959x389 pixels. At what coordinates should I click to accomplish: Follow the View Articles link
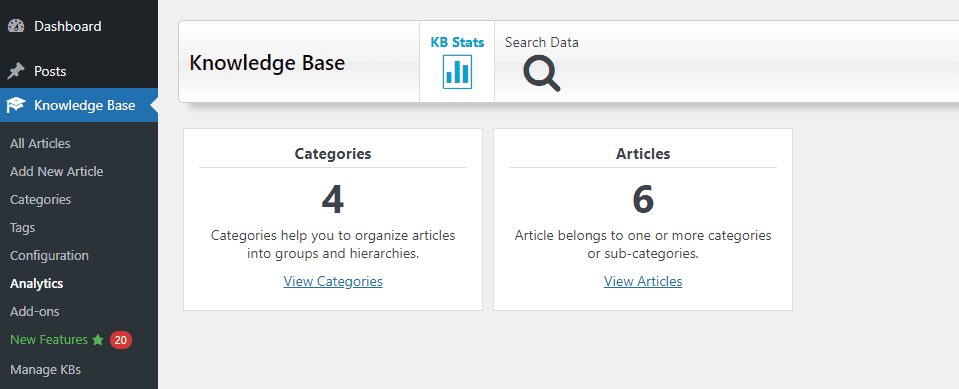pyautogui.click(x=643, y=281)
